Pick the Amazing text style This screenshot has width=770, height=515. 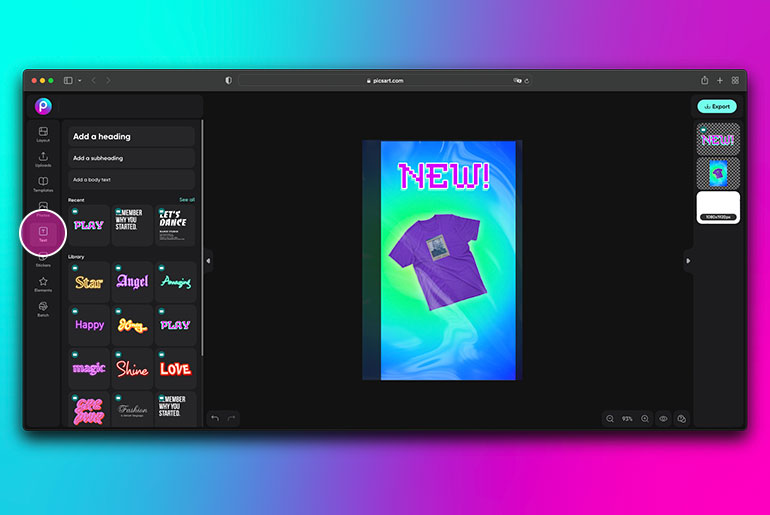point(175,282)
